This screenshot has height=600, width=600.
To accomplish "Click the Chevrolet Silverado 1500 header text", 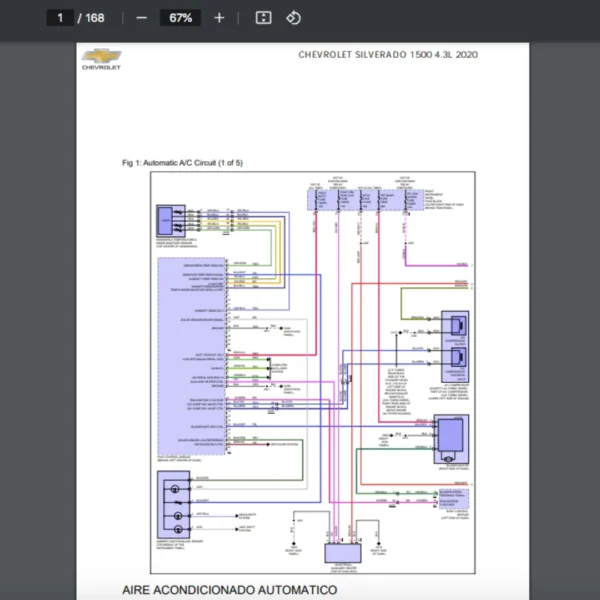I will (387, 55).
